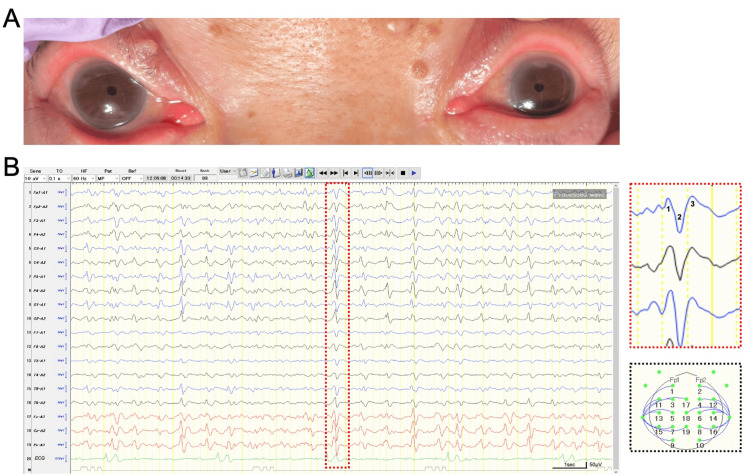Click the disc toolbar icon

tap(265, 173)
